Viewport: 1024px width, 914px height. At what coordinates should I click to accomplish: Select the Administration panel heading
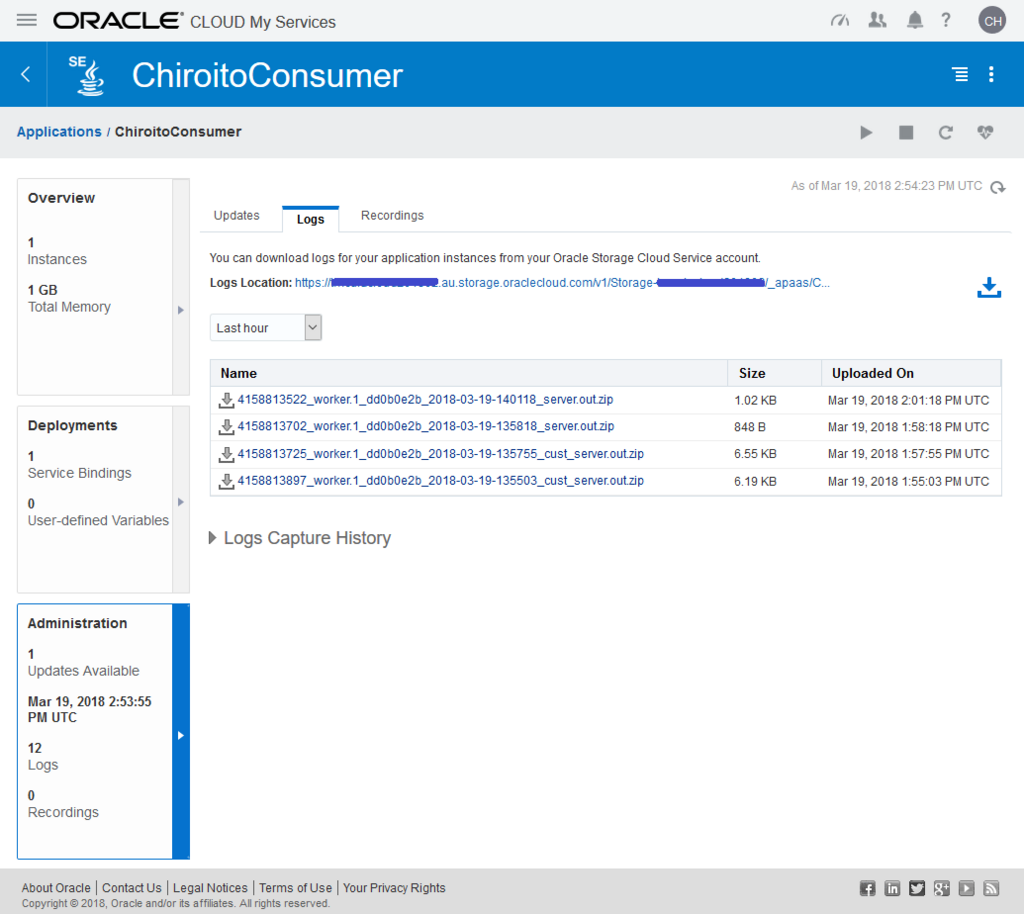point(77,623)
